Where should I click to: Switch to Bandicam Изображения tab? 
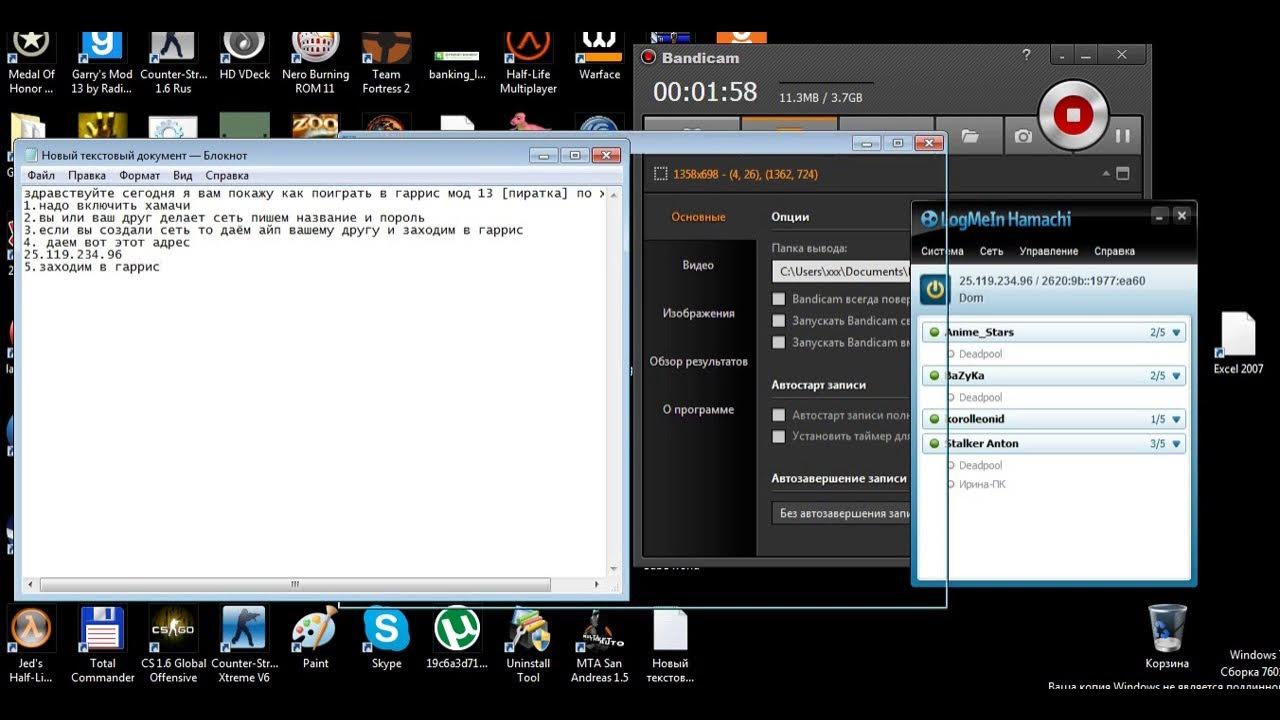(698, 313)
